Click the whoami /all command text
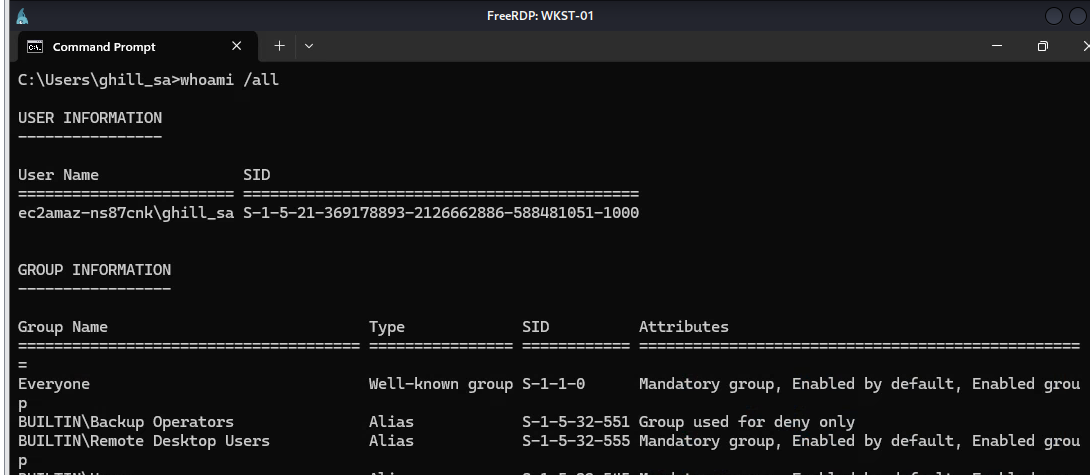The width and height of the screenshot is (1090, 475). 229,80
